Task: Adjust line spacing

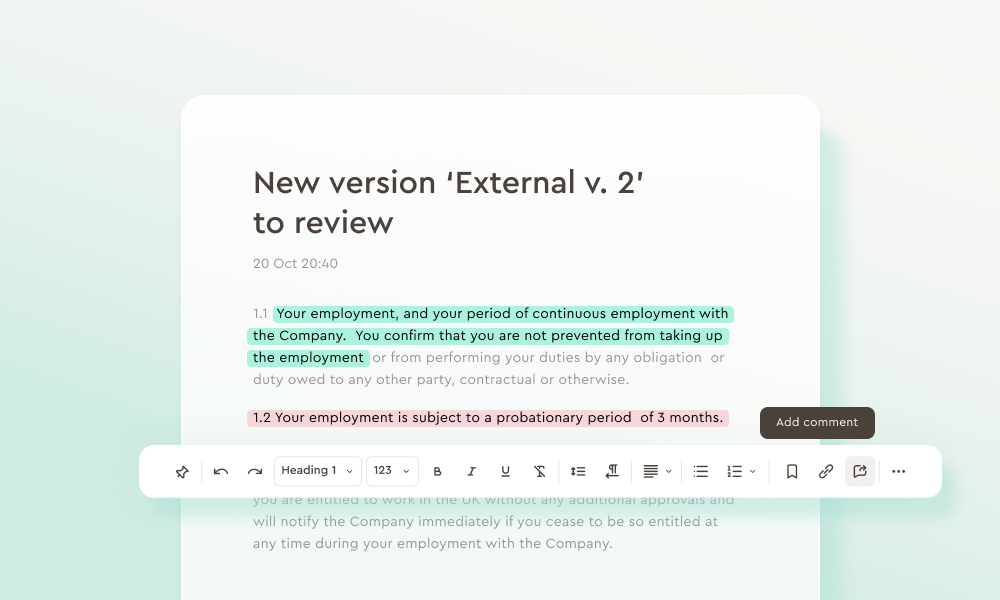Action: (x=578, y=472)
